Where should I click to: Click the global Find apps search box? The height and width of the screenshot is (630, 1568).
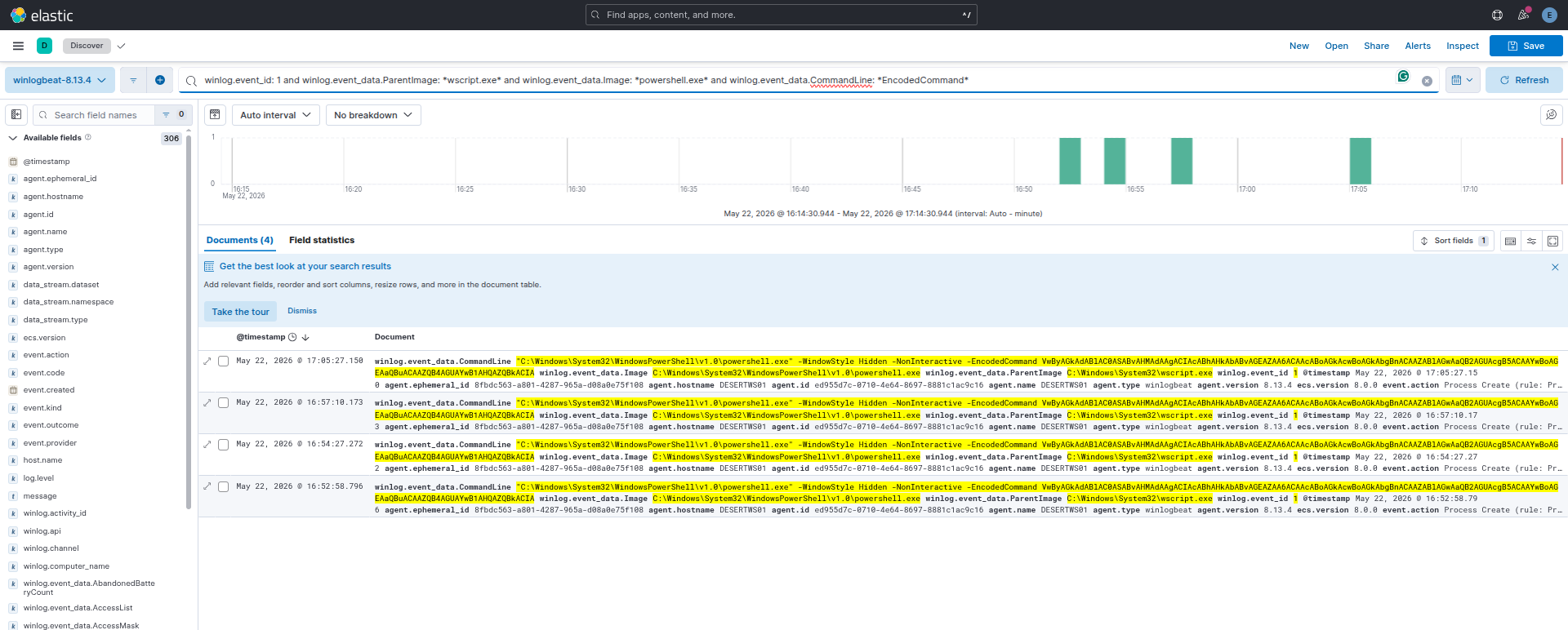[781, 15]
